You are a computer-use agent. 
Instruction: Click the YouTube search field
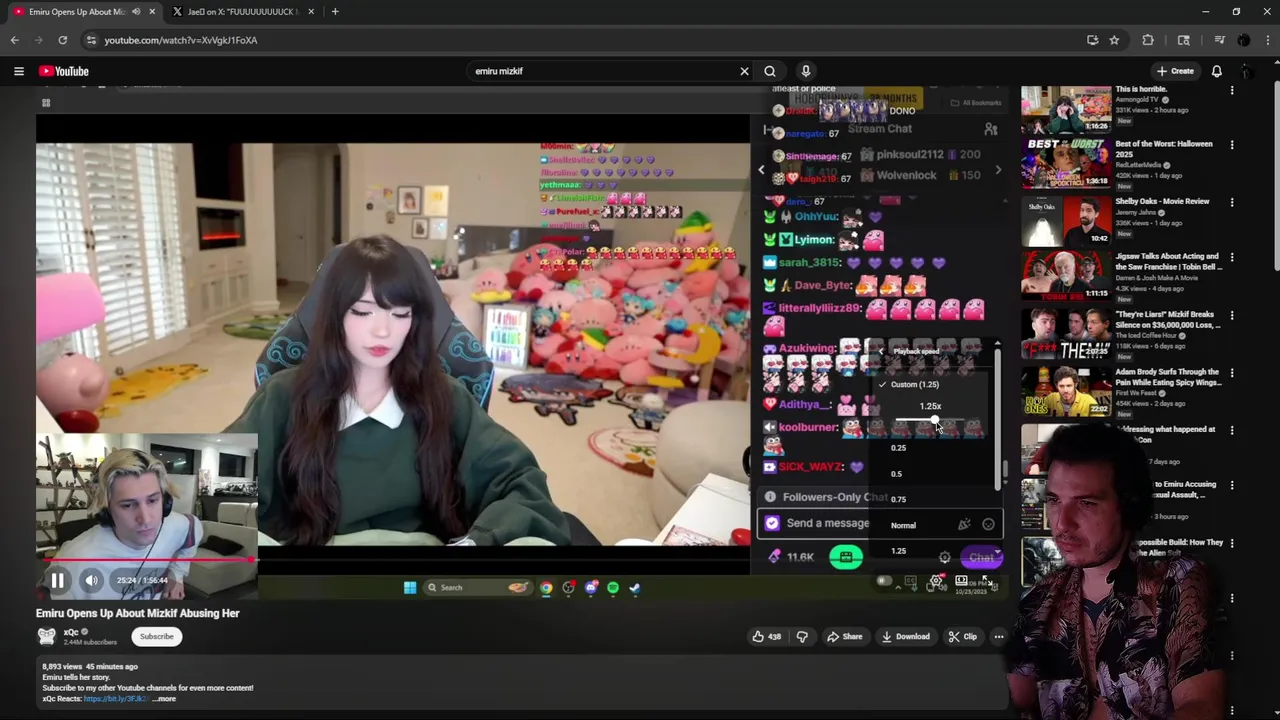click(603, 71)
